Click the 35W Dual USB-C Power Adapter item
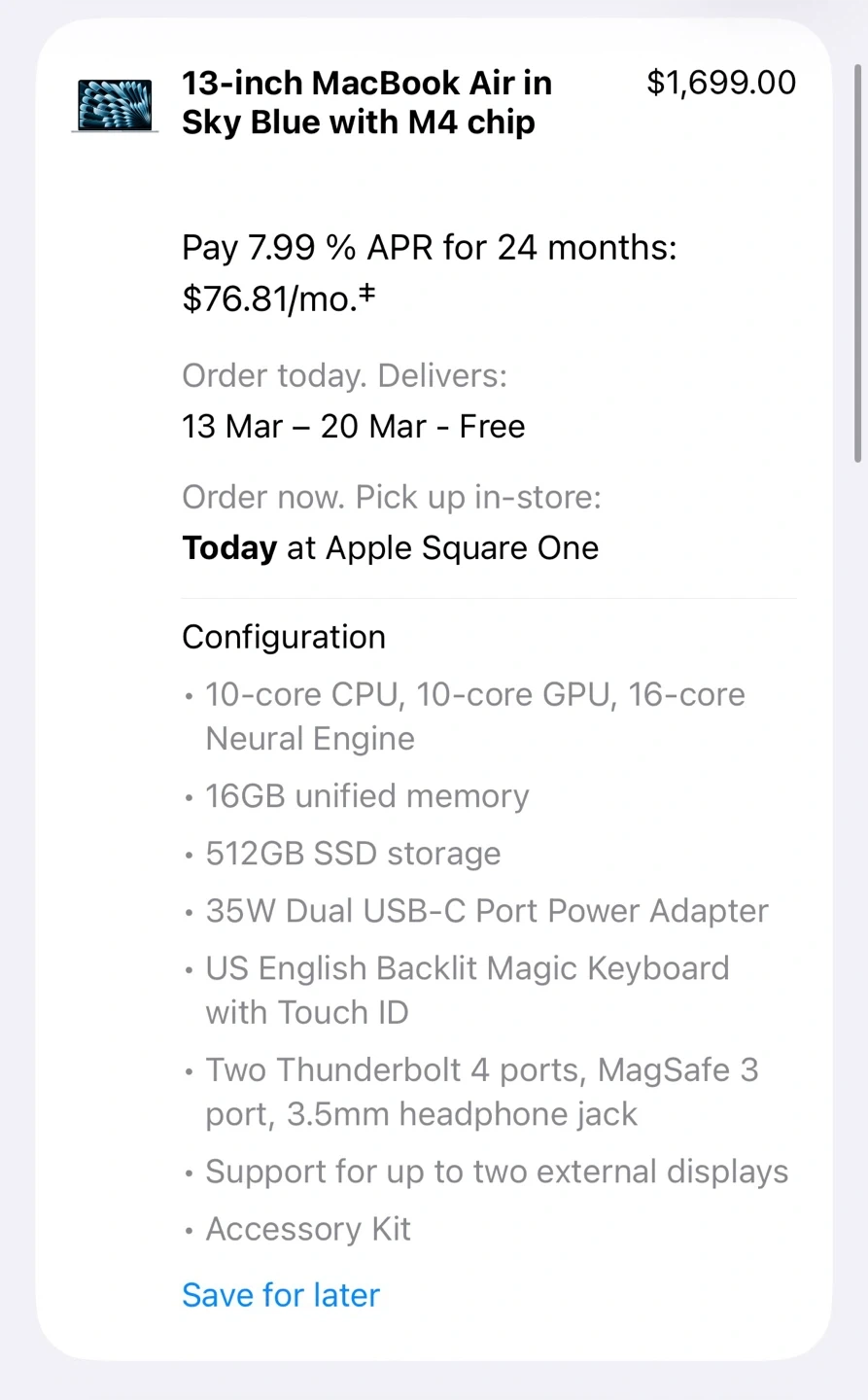This screenshot has width=868, height=1400. pyautogui.click(x=486, y=911)
